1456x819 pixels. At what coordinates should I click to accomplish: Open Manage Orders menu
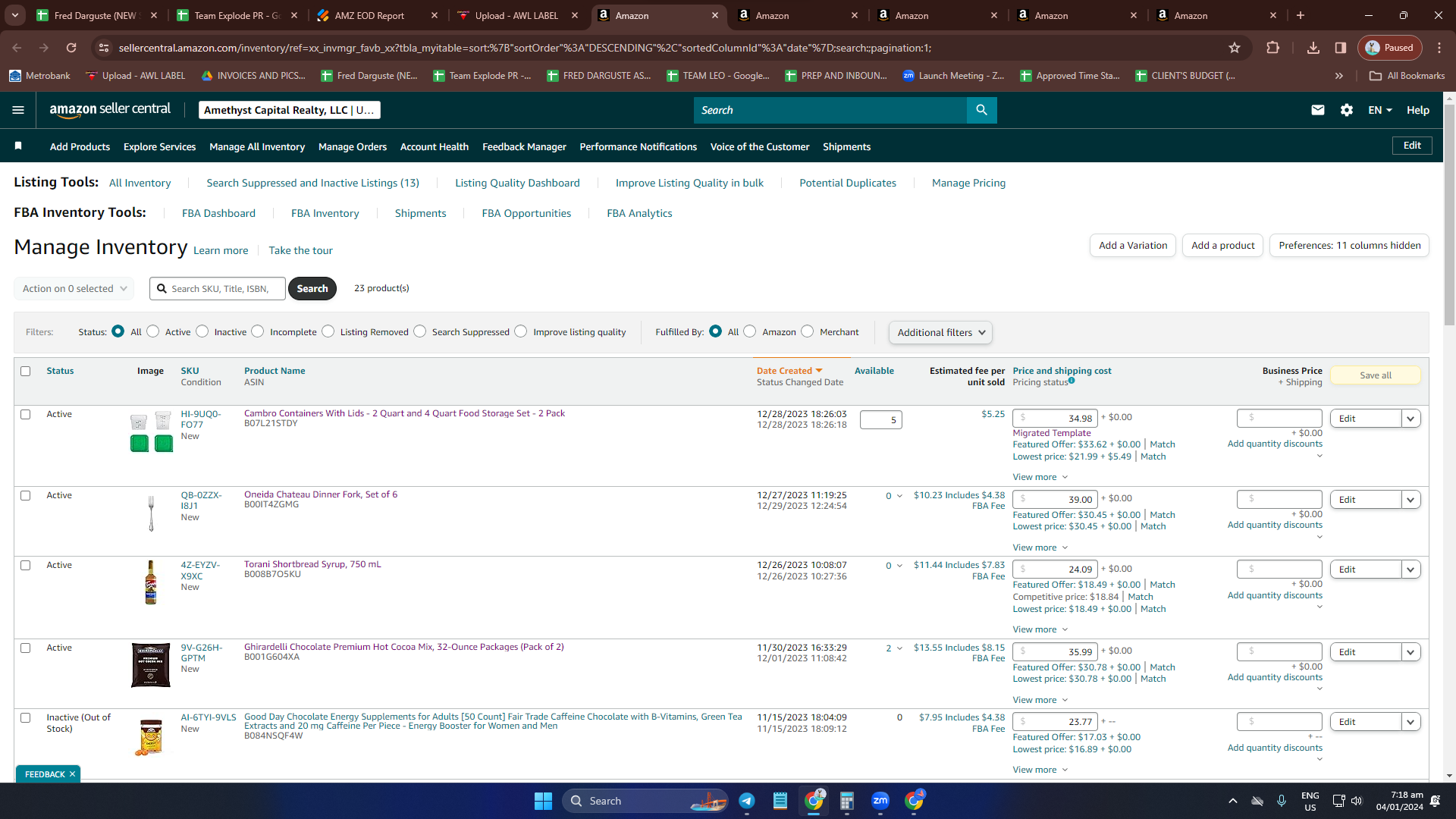click(353, 146)
